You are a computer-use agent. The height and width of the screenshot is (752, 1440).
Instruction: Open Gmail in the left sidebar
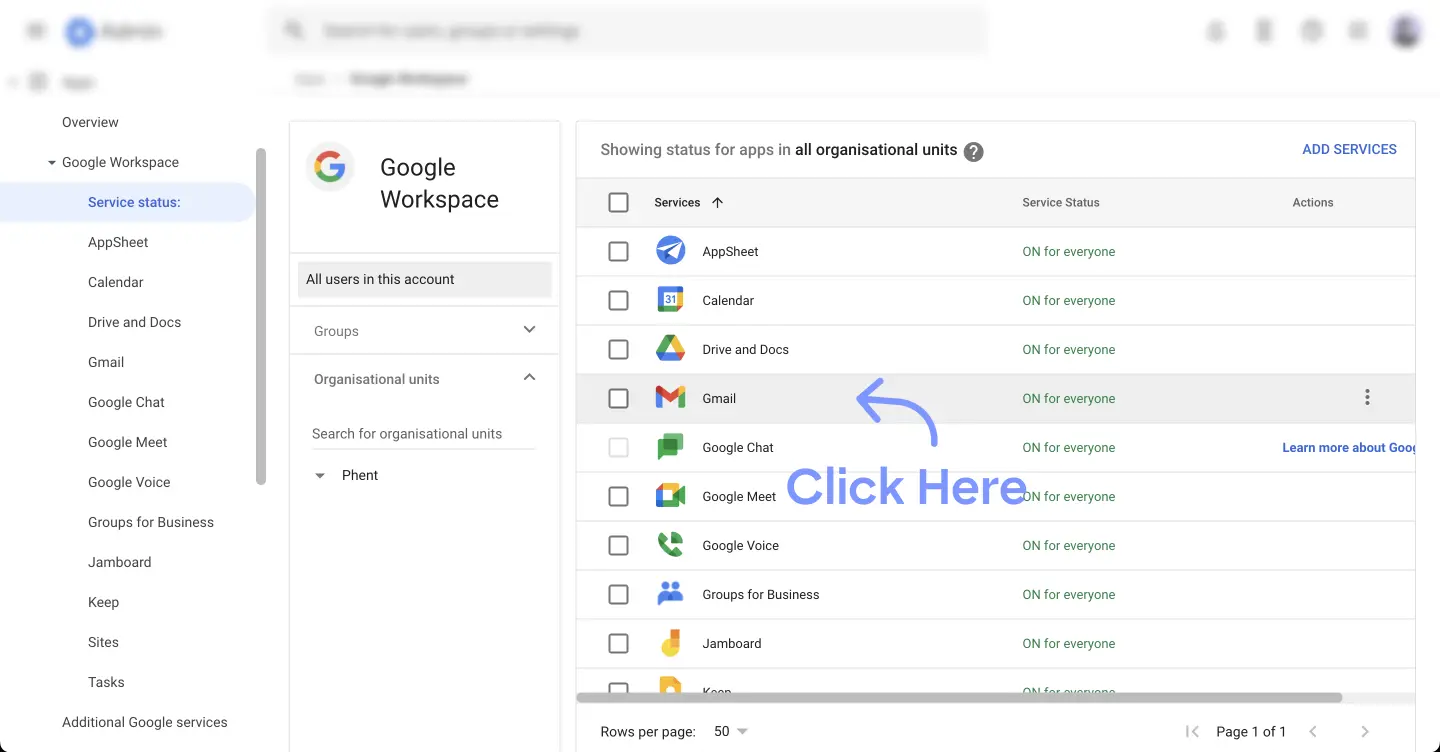(106, 362)
